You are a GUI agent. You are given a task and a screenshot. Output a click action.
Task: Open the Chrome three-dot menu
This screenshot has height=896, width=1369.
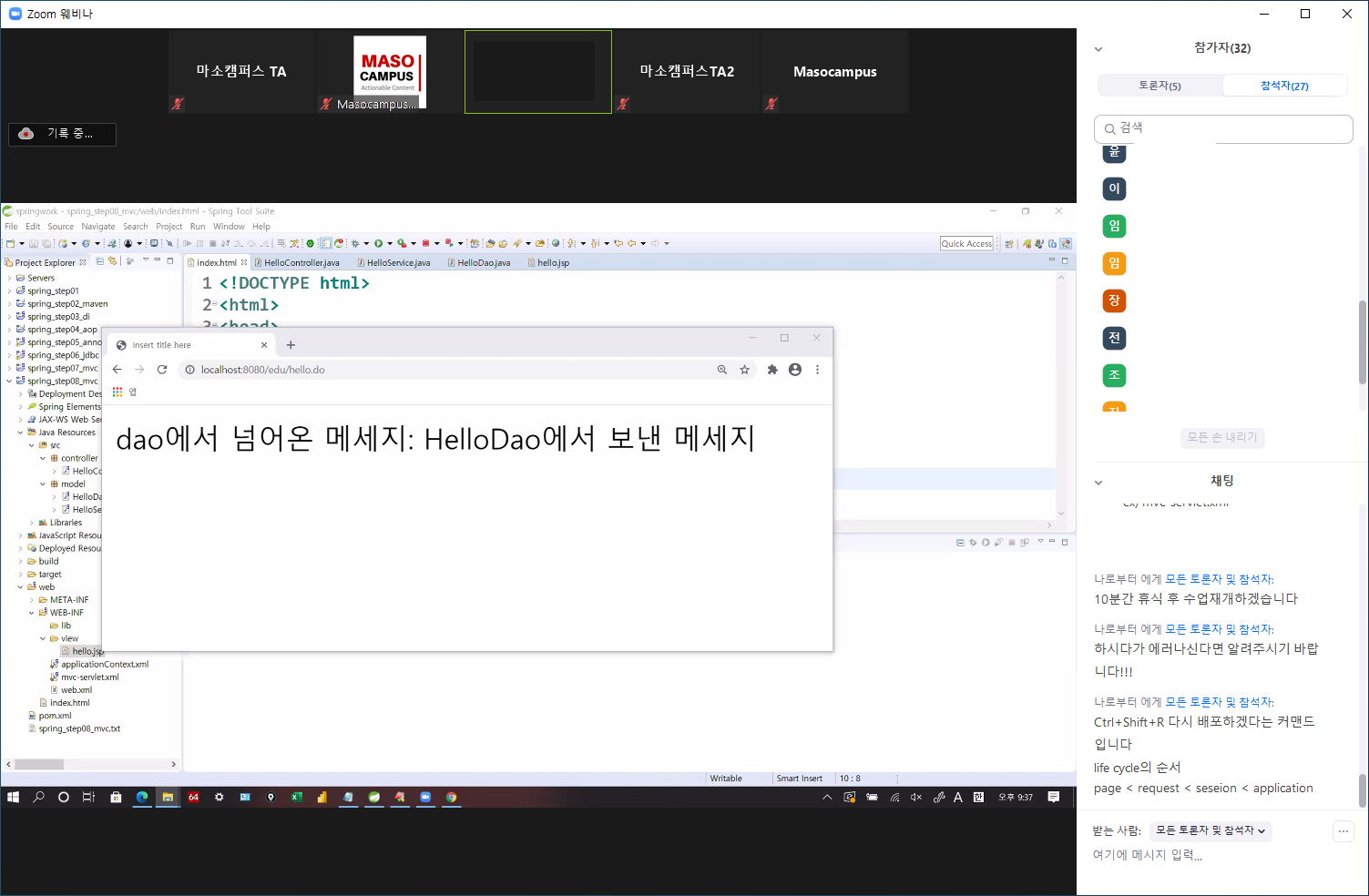pos(817,370)
